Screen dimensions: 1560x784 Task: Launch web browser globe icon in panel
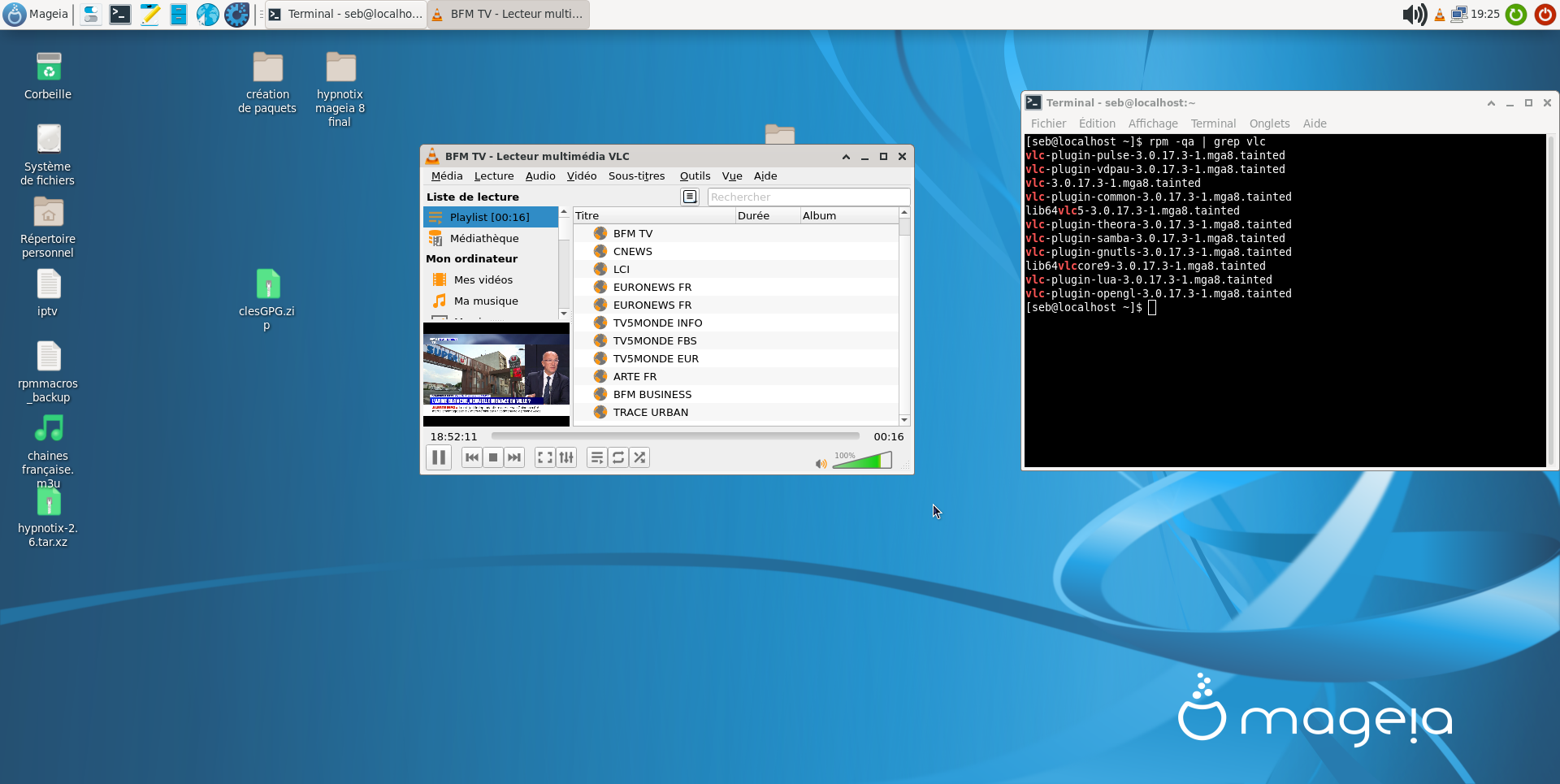(x=208, y=14)
